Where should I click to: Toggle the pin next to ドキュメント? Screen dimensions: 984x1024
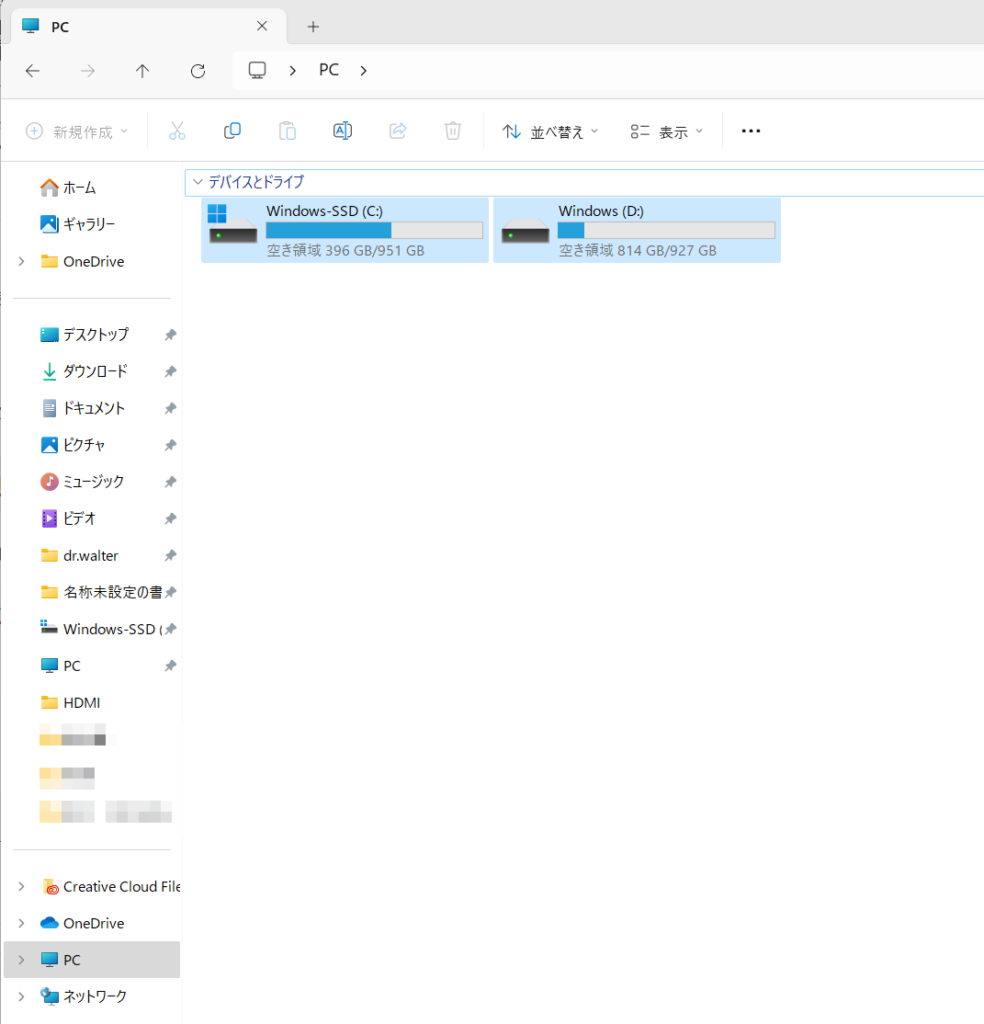[170, 409]
